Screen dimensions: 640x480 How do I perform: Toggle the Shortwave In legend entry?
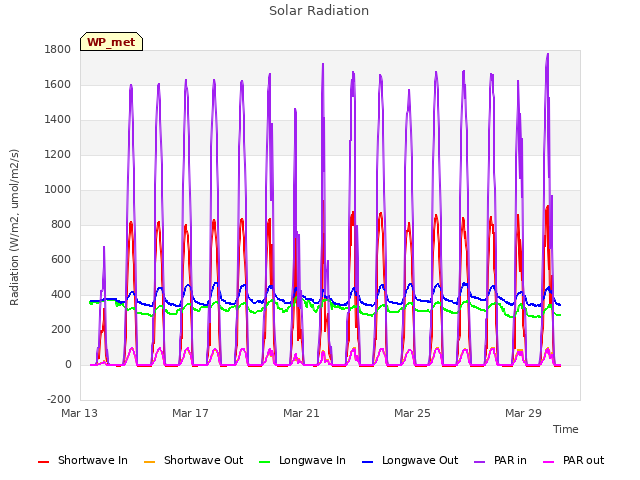coord(83,460)
